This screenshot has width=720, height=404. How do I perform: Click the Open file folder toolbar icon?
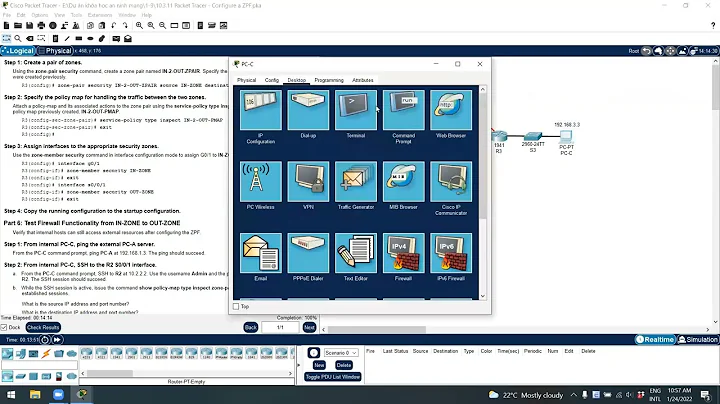pos(18,26)
